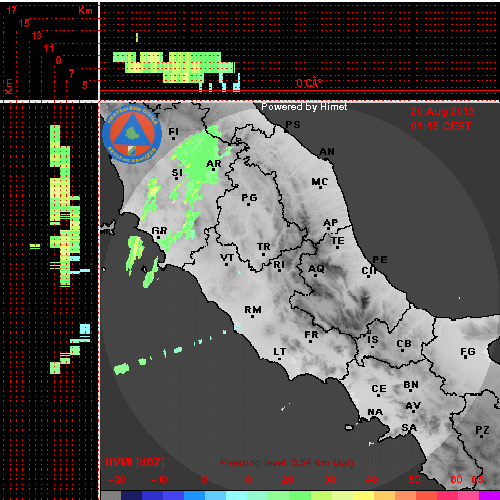Select the SA city label
The height and width of the screenshot is (500, 500).
pos(409,428)
